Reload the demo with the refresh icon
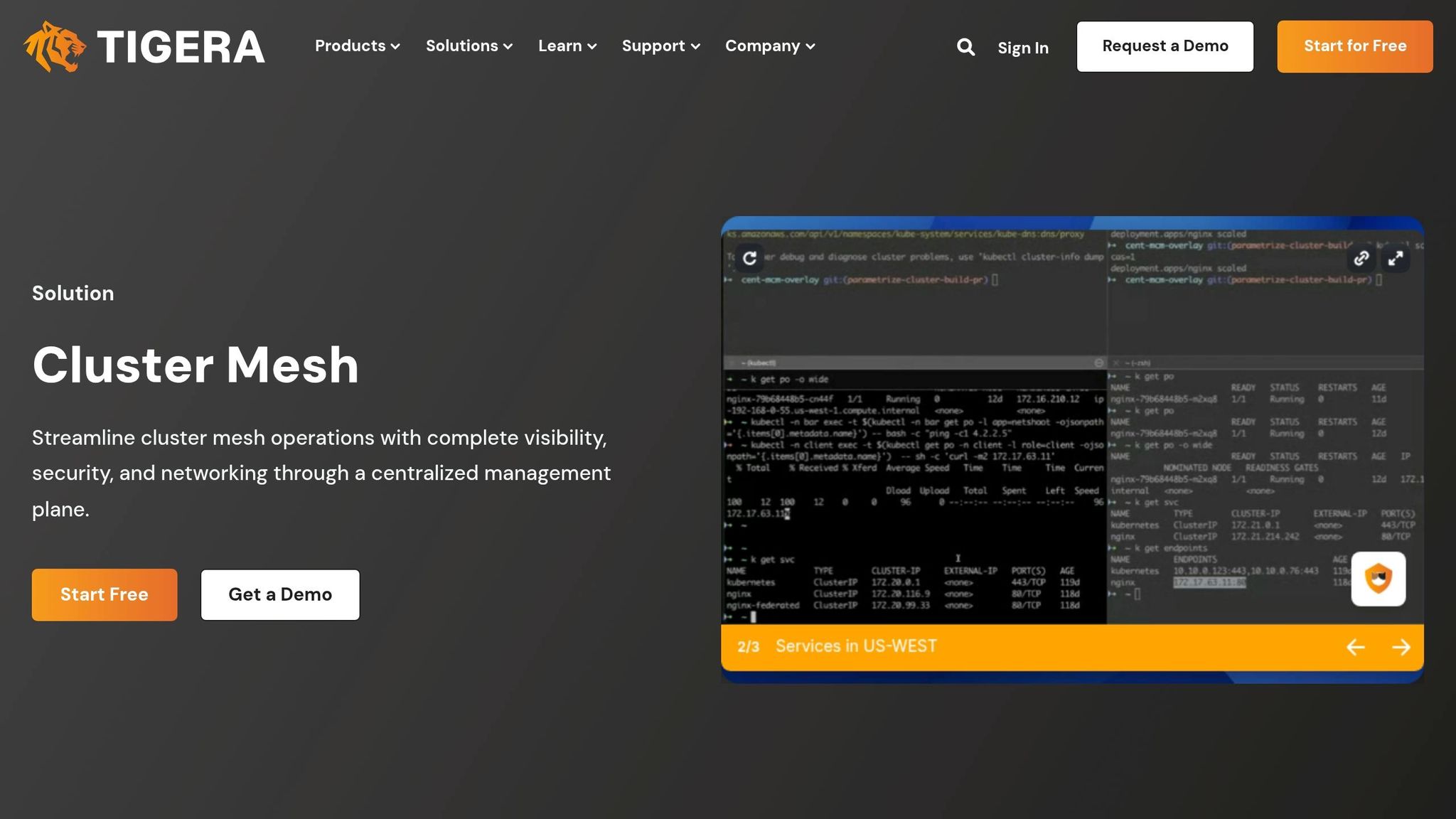Screen dimensions: 1456x819 [x=749, y=258]
